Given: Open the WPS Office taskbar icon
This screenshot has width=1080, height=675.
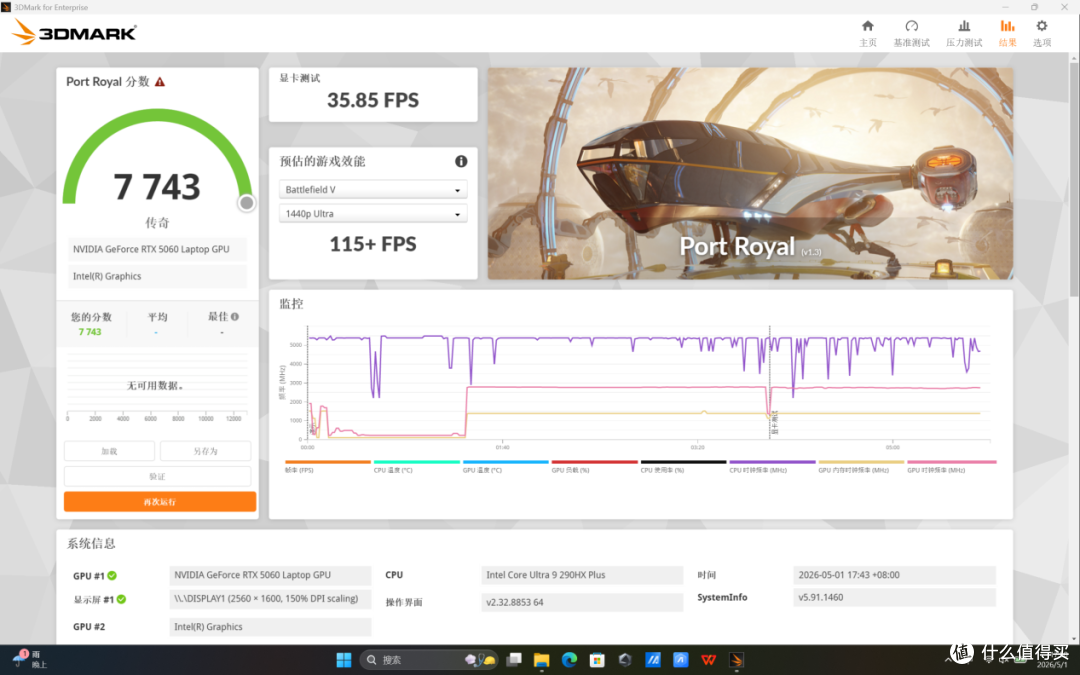Looking at the screenshot, I should tap(708, 660).
